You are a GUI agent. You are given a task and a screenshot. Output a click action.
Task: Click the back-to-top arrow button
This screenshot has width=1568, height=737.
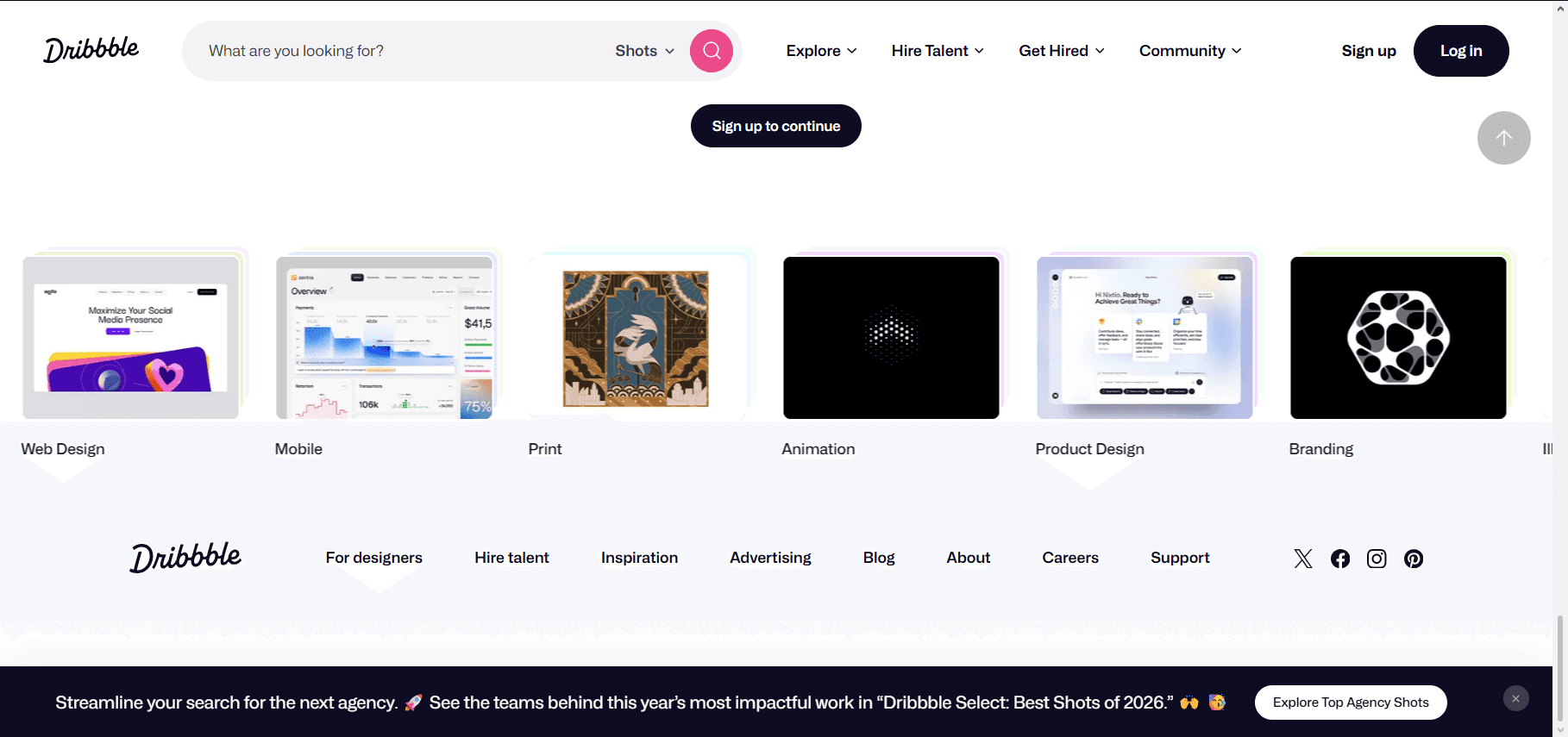(1504, 138)
